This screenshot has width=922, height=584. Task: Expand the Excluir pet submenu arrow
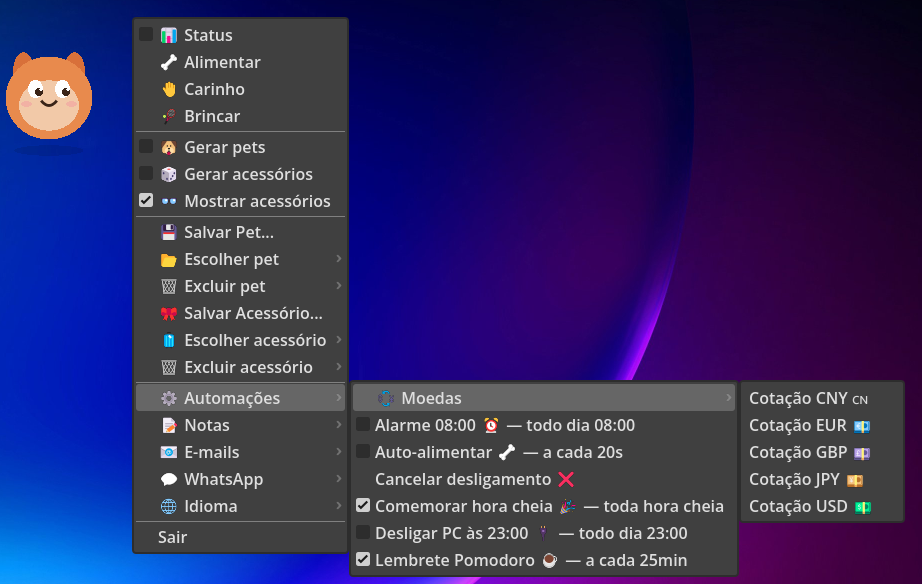339,286
